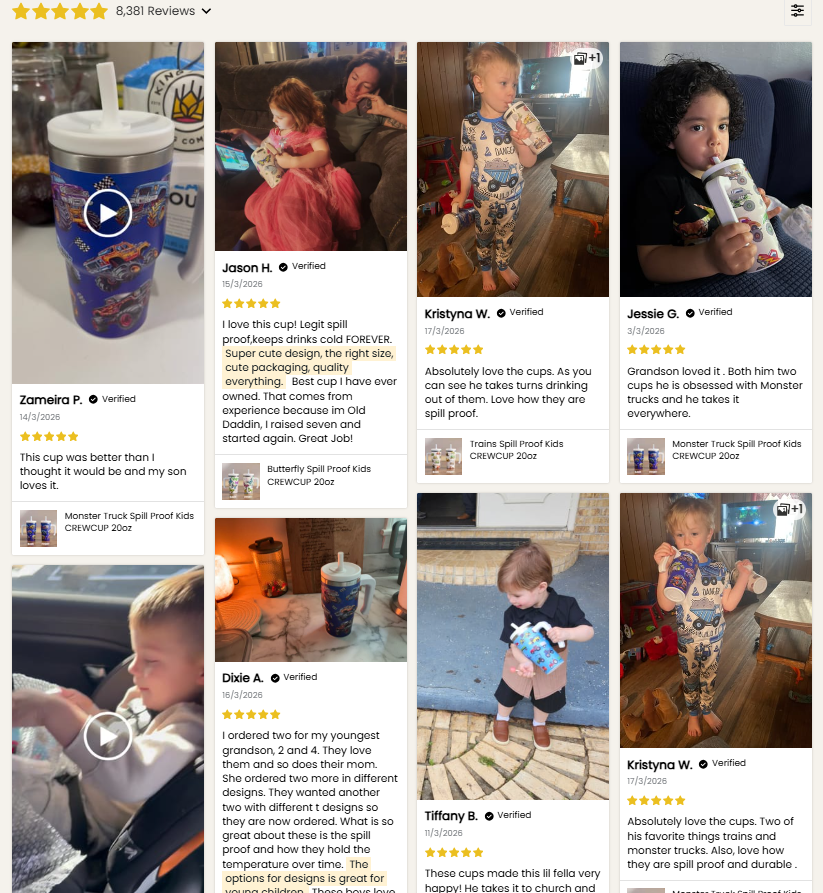The image size is (823, 893).
Task: Select the Butterfly CREWCUP product thumbnail
Action: (241, 481)
